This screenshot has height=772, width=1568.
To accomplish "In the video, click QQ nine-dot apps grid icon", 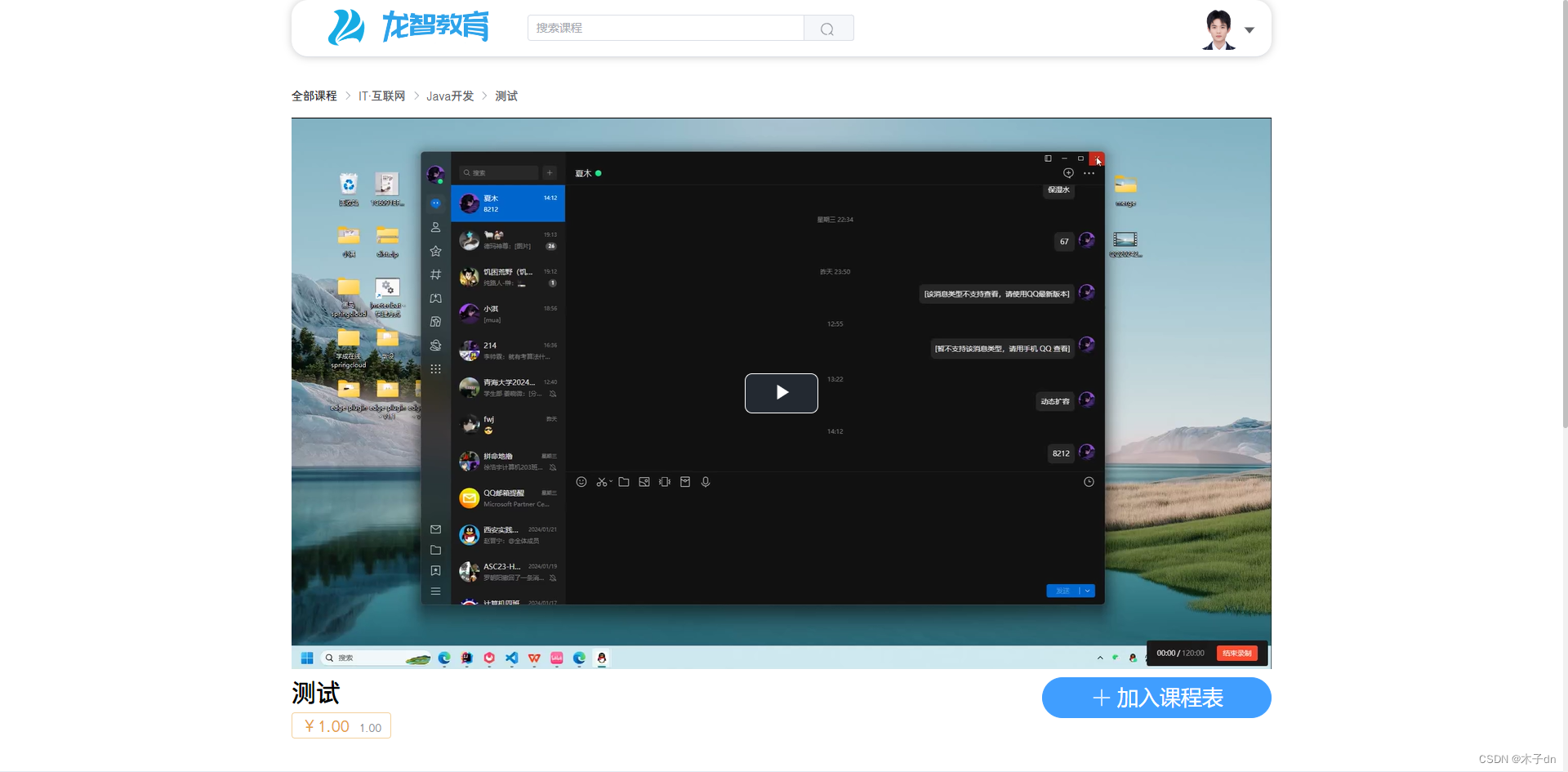I will 435,369.
